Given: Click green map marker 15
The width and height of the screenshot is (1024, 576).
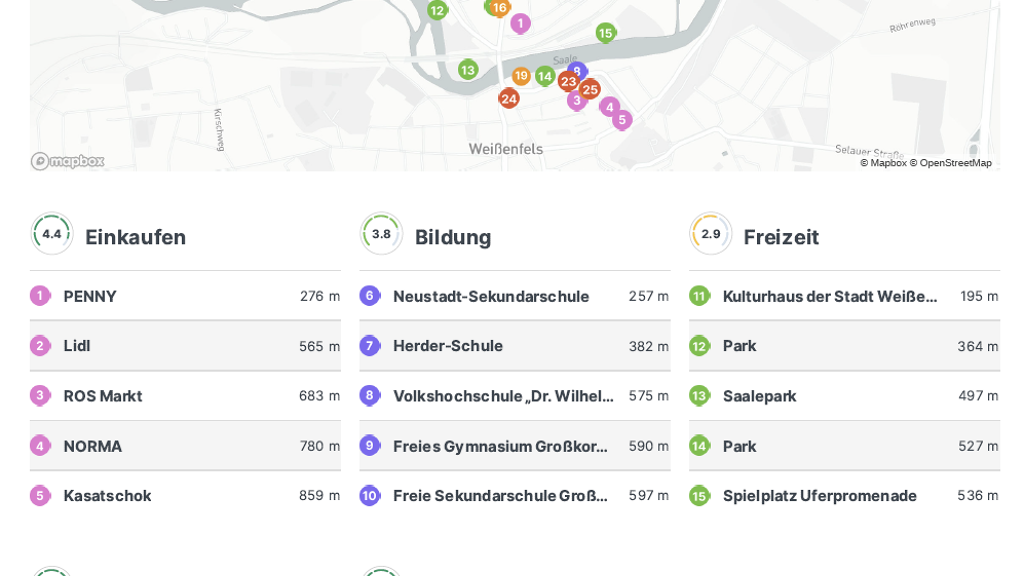Looking at the screenshot, I should 605,33.
